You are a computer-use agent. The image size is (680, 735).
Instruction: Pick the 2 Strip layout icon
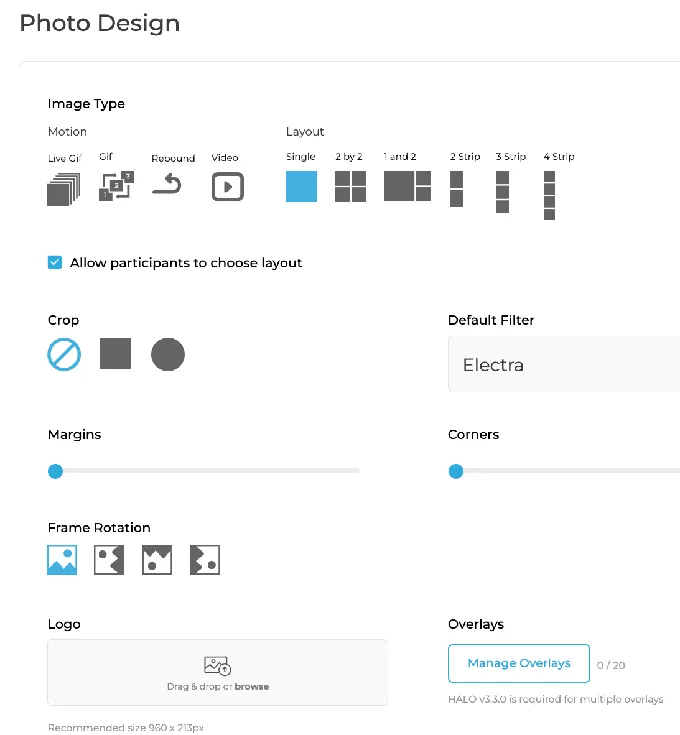tap(456, 189)
